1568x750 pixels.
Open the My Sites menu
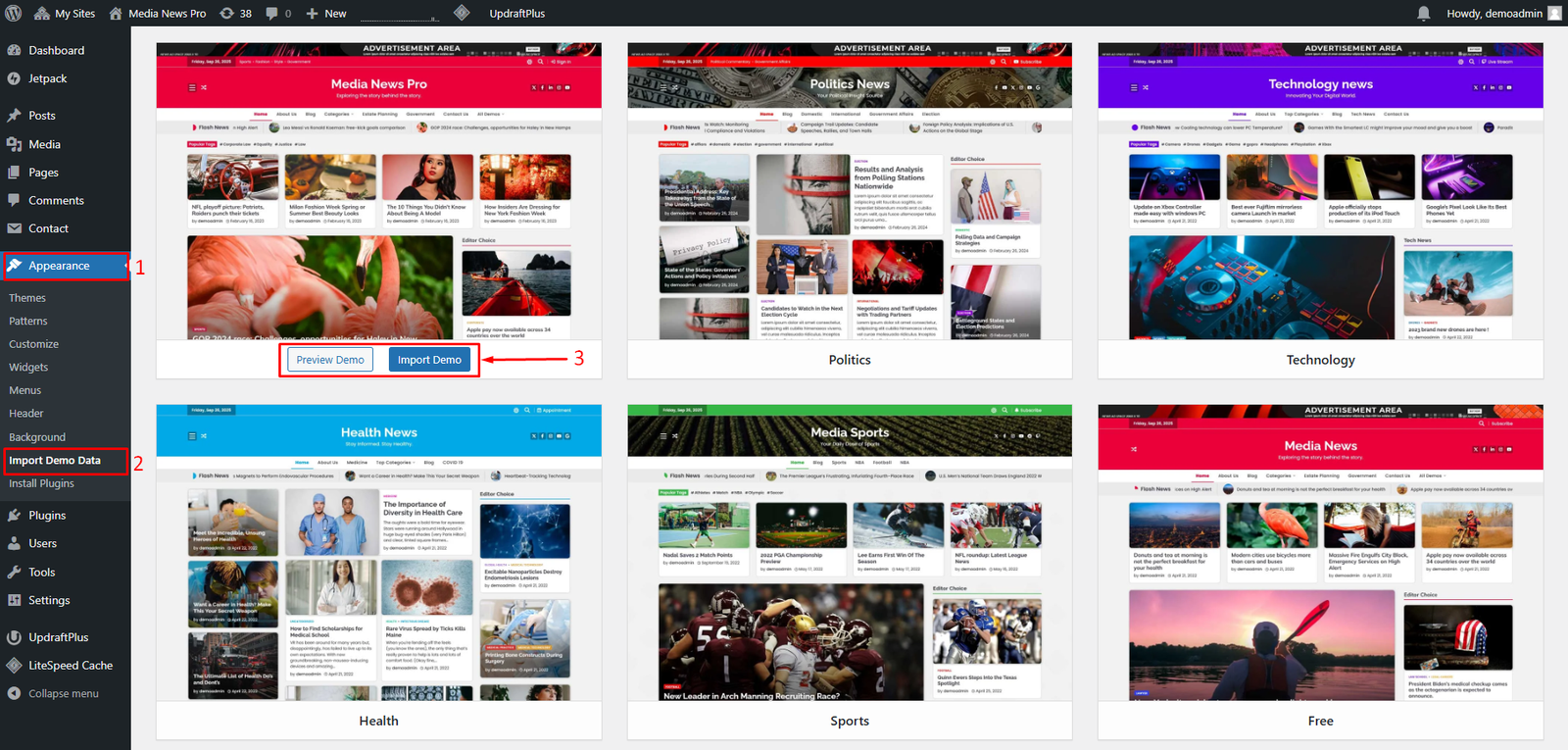pos(65,13)
